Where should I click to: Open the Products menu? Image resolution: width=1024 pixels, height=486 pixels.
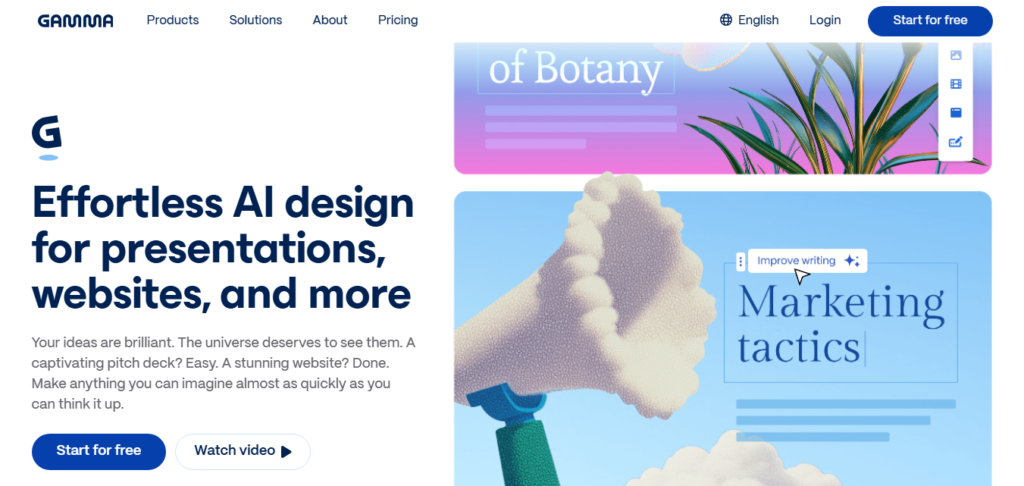[172, 20]
